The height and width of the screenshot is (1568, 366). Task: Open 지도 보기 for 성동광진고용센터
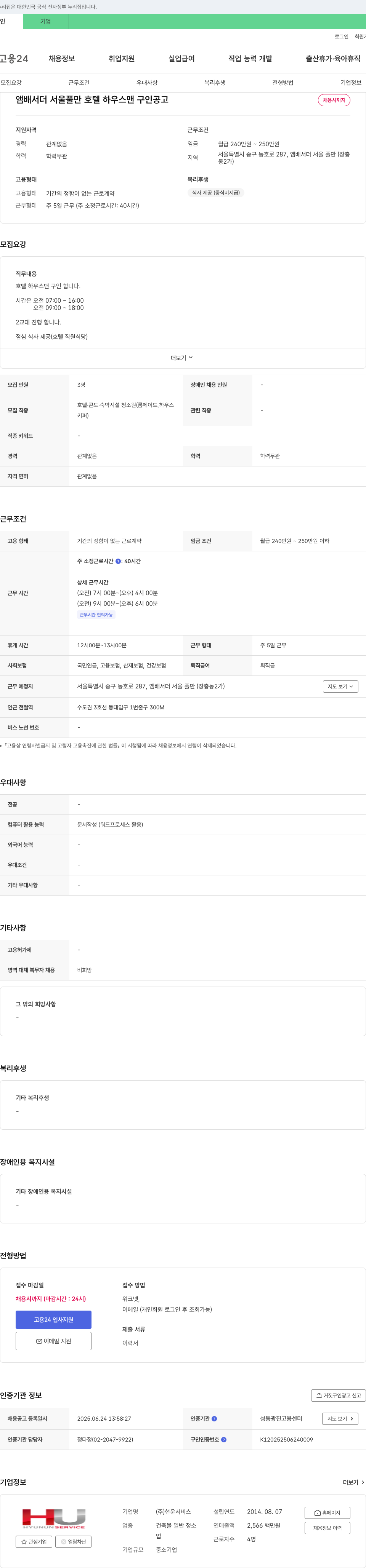click(x=340, y=1419)
